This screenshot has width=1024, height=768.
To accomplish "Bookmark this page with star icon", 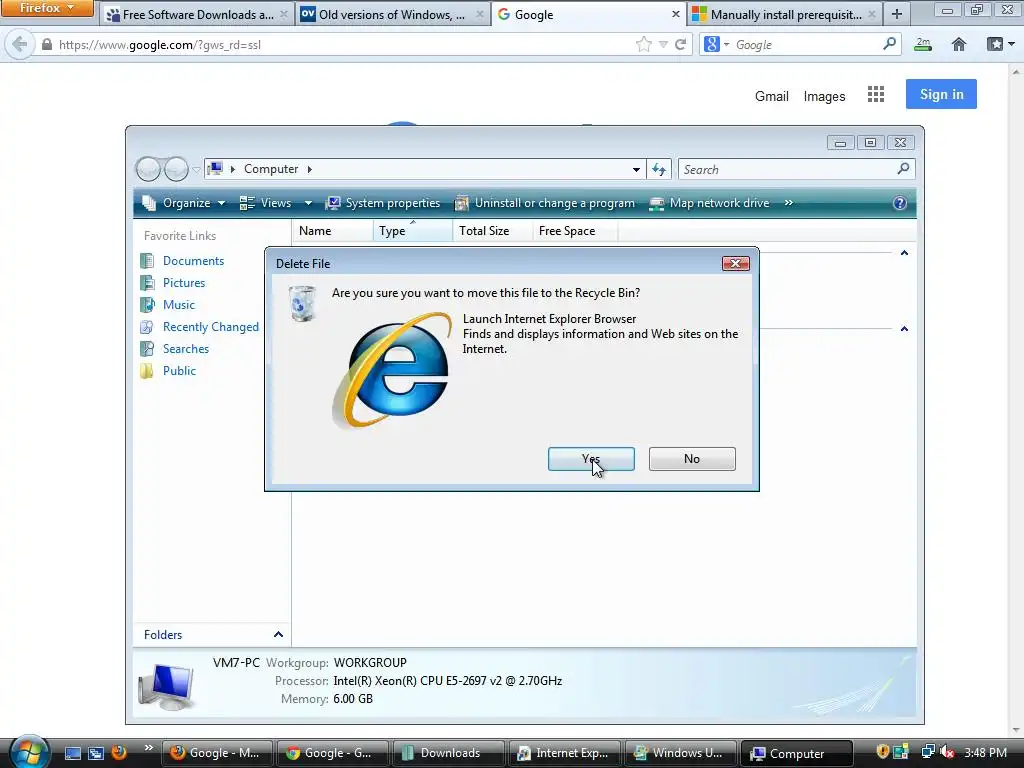I will [644, 44].
